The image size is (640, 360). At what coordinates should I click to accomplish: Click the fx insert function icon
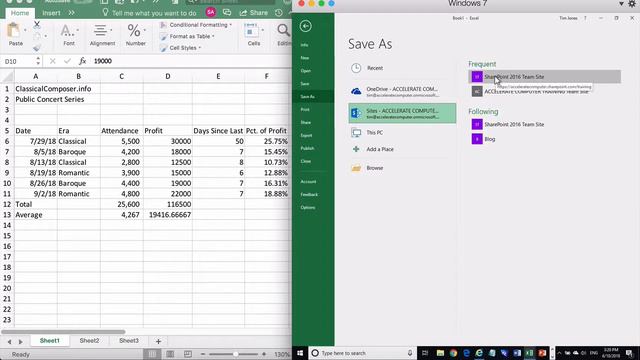(x=82, y=61)
